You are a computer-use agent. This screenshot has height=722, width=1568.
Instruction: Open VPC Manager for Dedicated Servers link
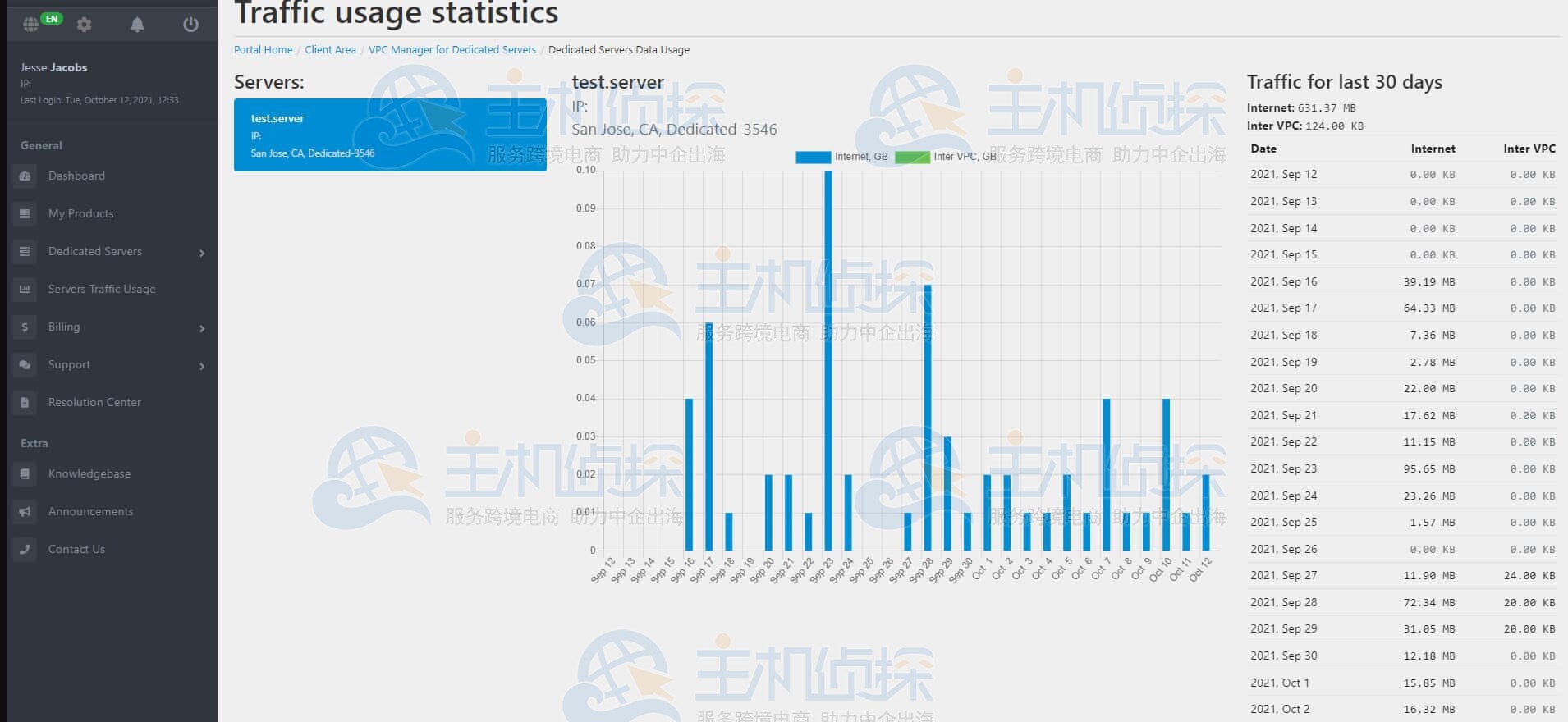452,49
